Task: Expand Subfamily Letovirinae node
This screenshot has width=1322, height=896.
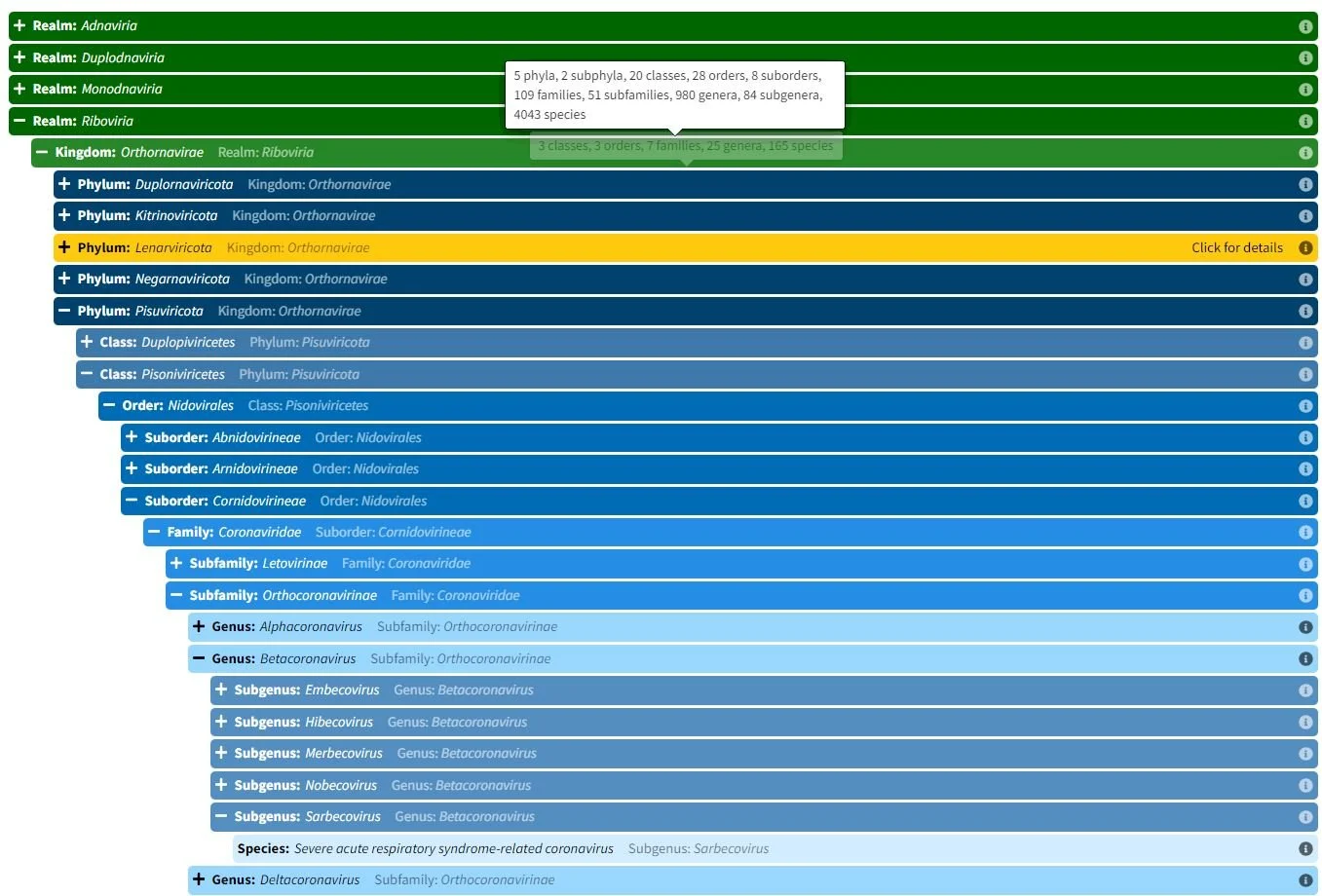Action: (x=176, y=563)
